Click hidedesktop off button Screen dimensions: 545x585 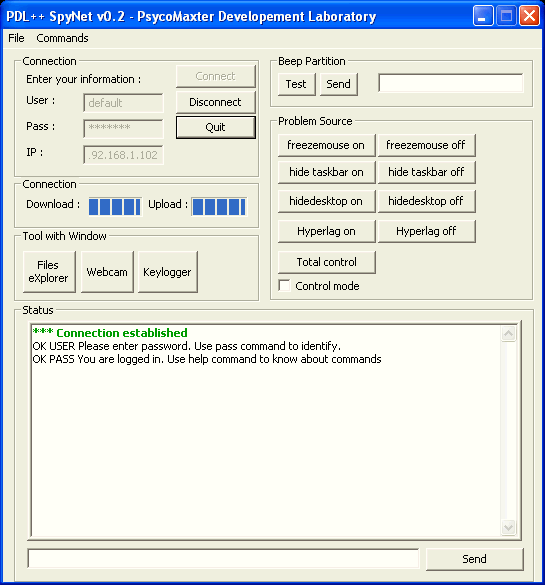coord(426,201)
